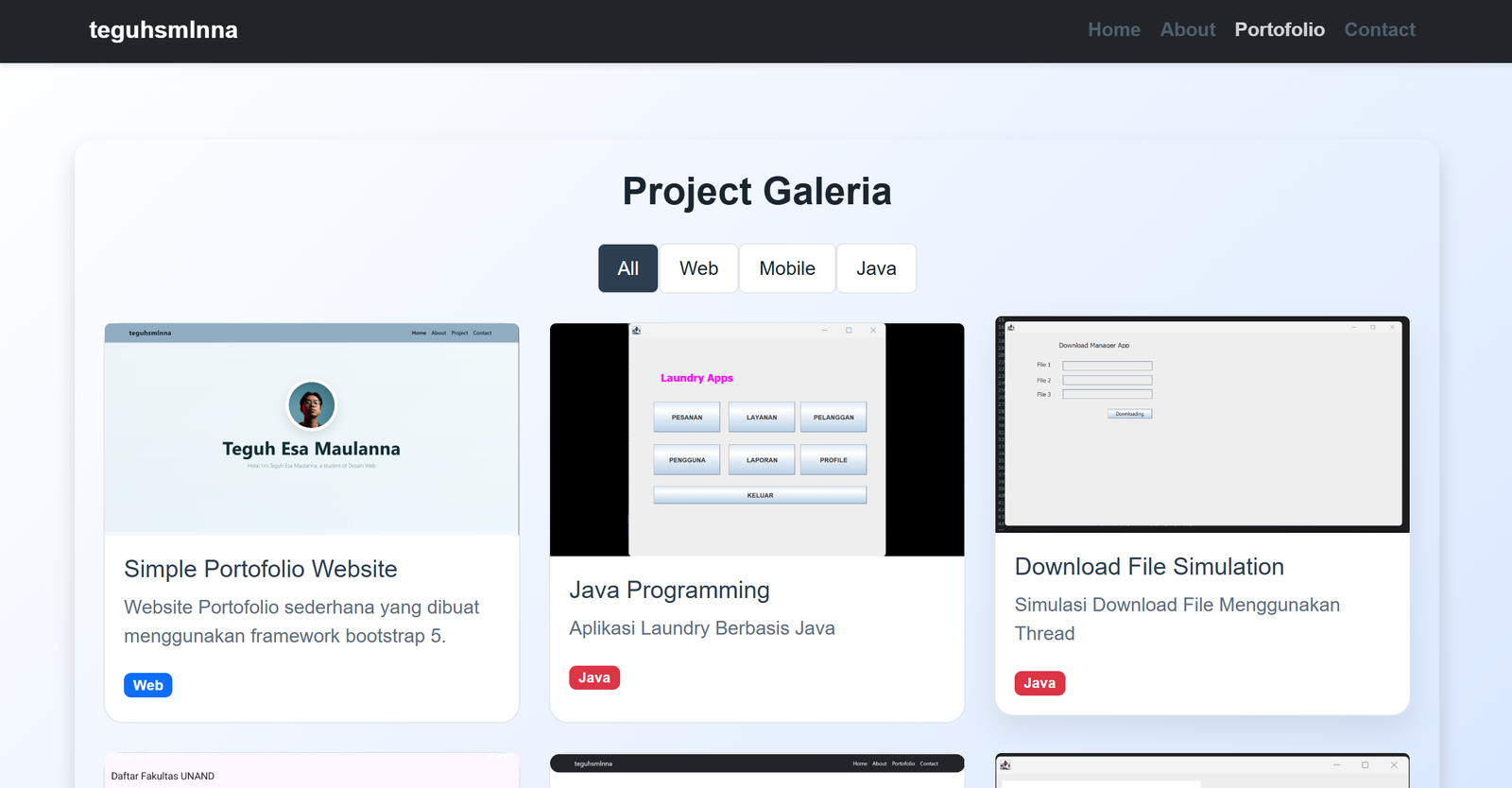Open the Simple Portofolio Website thumbnail

pyautogui.click(x=312, y=429)
